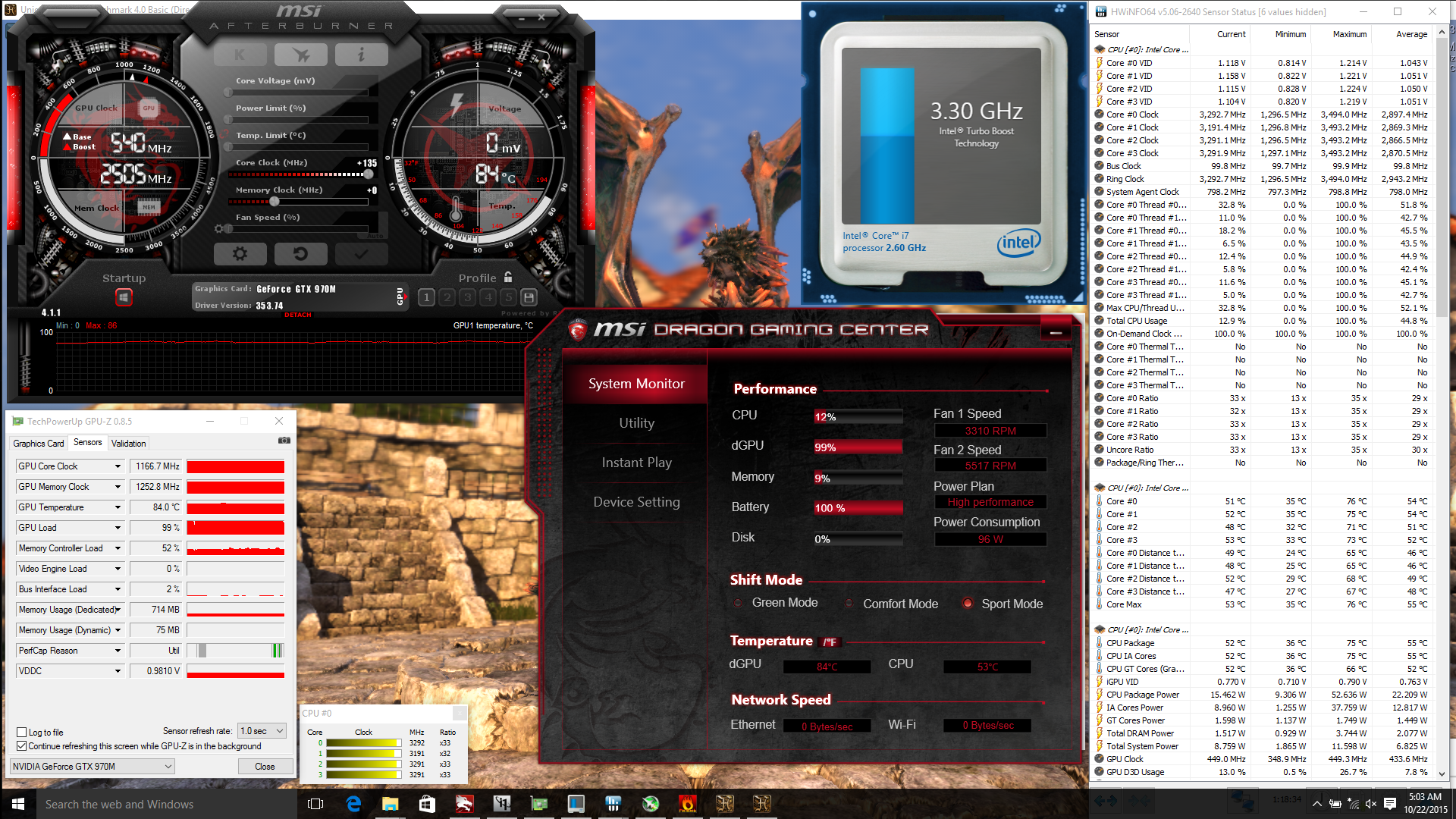The image size is (1456, 819).
Task: Show hidden tray icons chevron
Action: point(1317,804)
